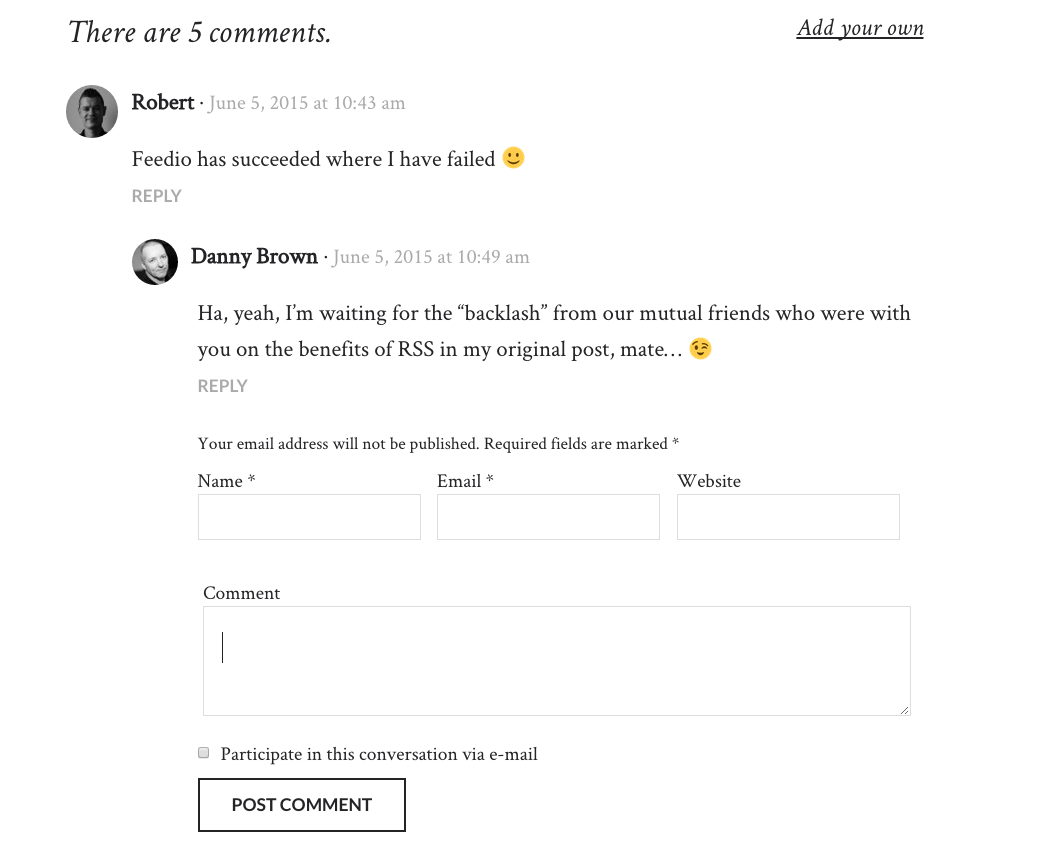Click the winking emoji in Danny's comment
Viewport: 1043px width, 854px height.
700,349
